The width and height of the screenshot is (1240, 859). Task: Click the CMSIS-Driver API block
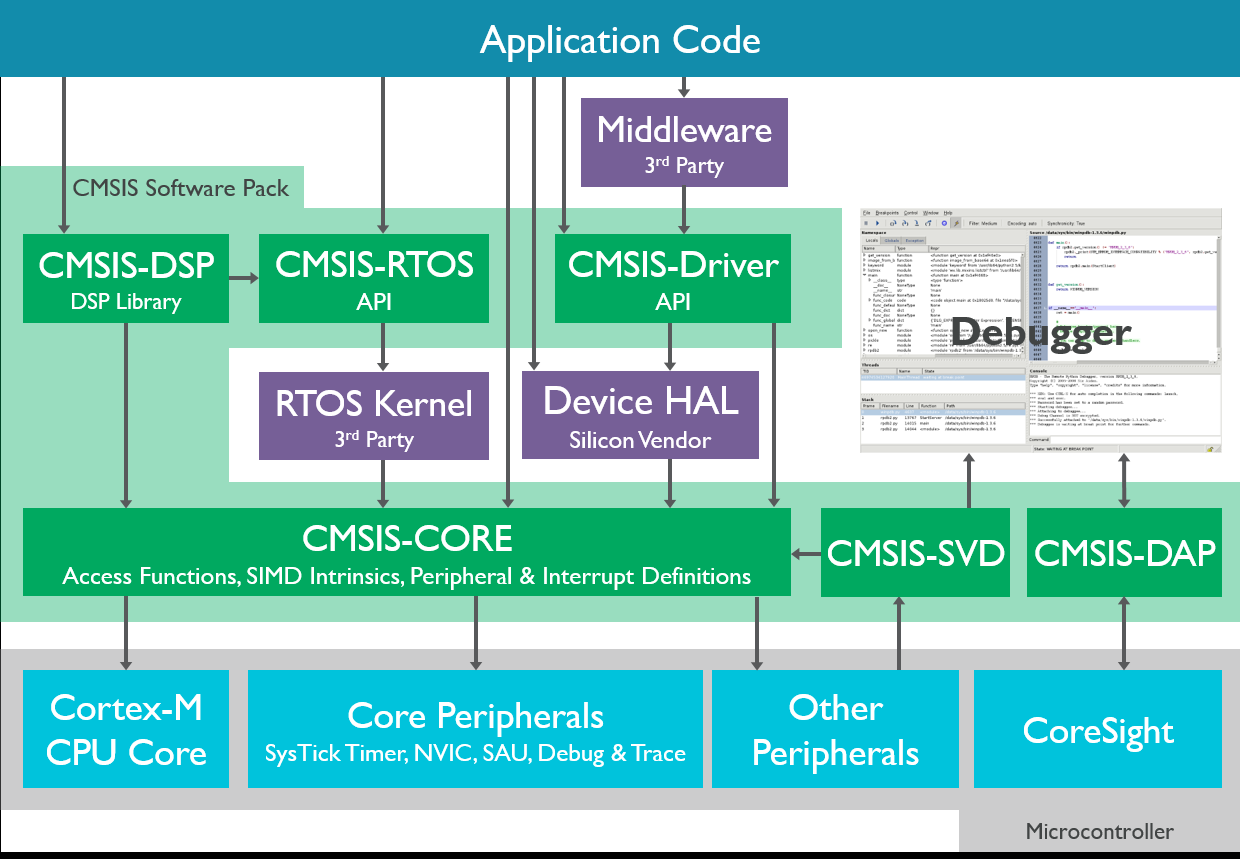pyautogui.click(x=673, y=278)
